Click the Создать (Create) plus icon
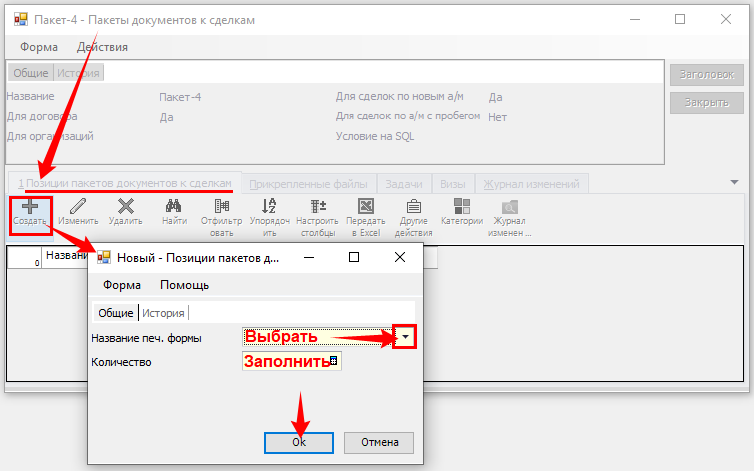The width and height of the screenshot is (754, 471). (x=30, y=206)
